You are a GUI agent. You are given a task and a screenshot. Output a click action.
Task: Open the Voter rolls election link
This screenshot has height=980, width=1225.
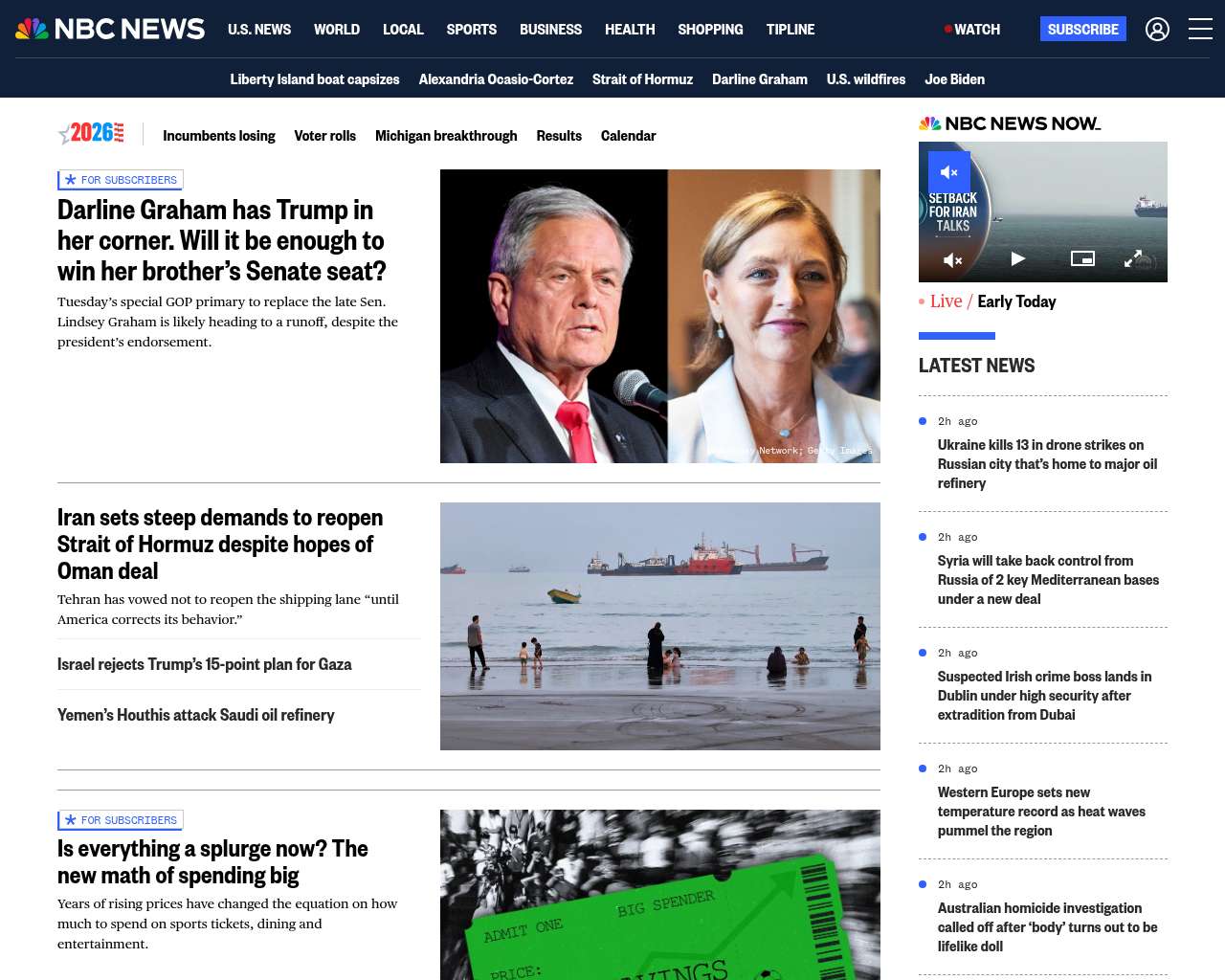tap(325, 136)
